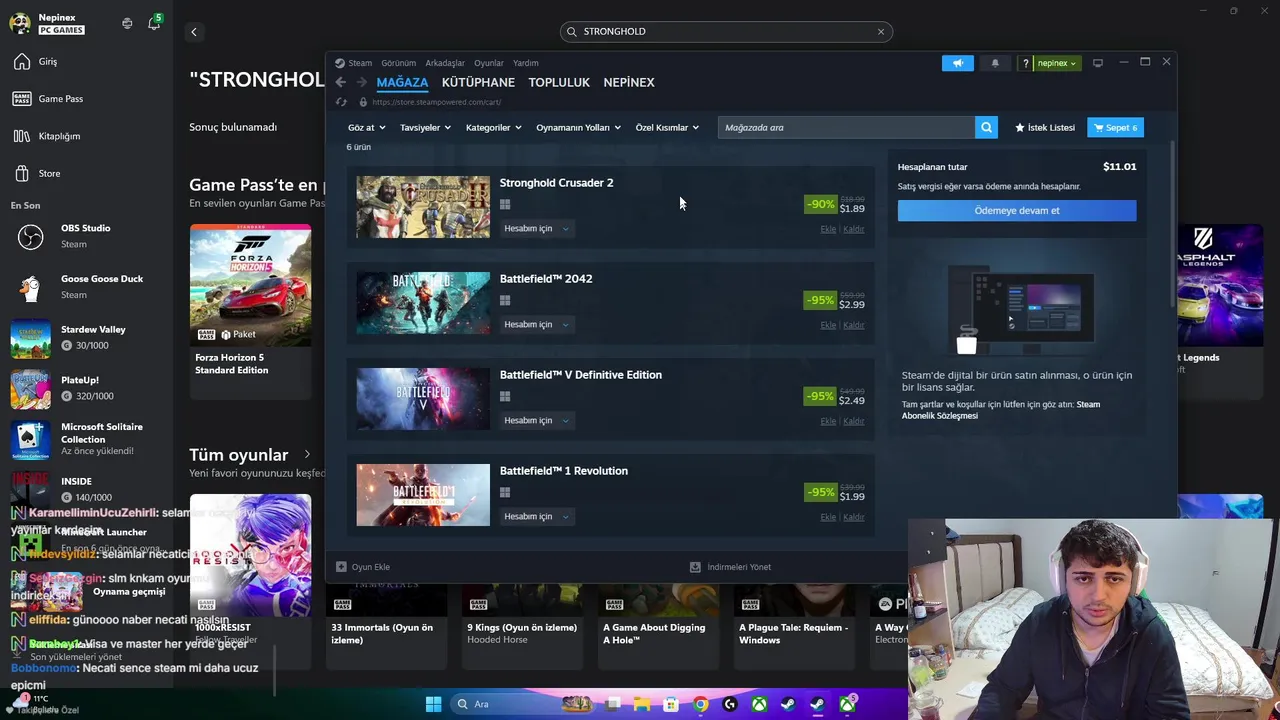Expand Kategoriler dropdown
The width and height of the screenshot is (1280, 720).
[x=493, y=127]
